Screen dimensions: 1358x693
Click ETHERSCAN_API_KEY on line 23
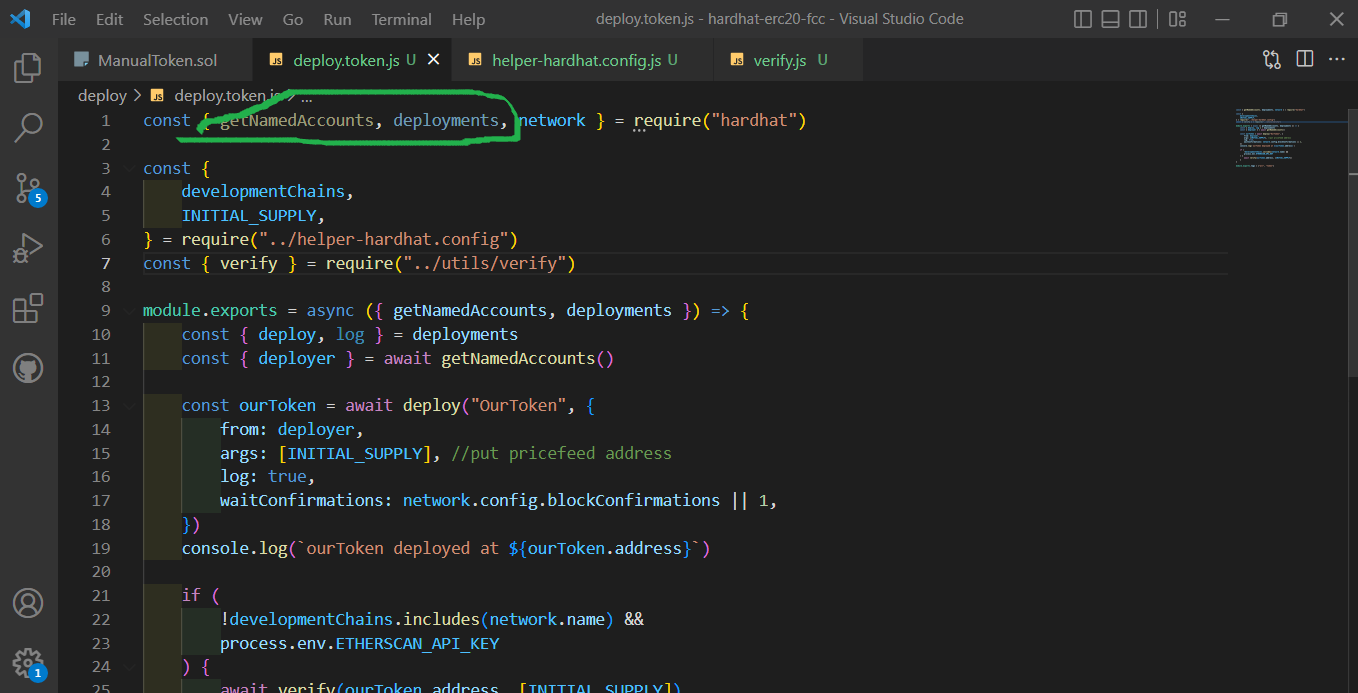[x=417, y=643]
